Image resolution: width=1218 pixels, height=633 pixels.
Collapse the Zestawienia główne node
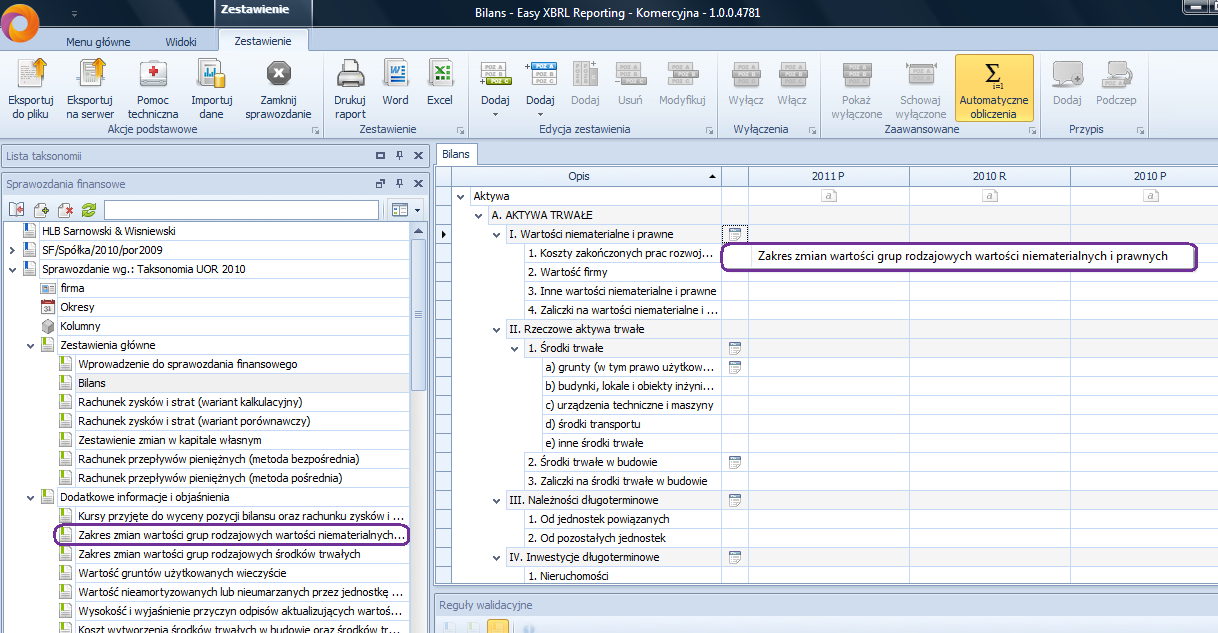(30, 345)
